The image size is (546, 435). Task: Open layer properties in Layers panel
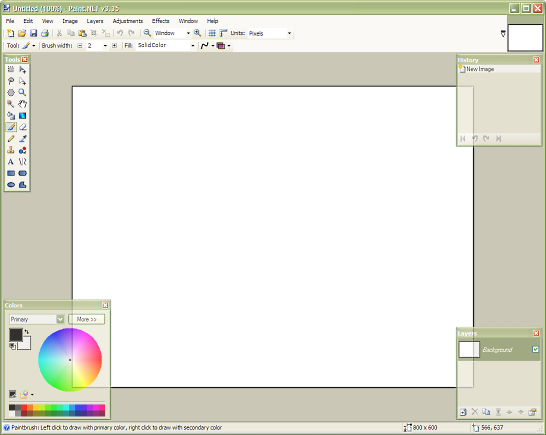tap(532, 412)
